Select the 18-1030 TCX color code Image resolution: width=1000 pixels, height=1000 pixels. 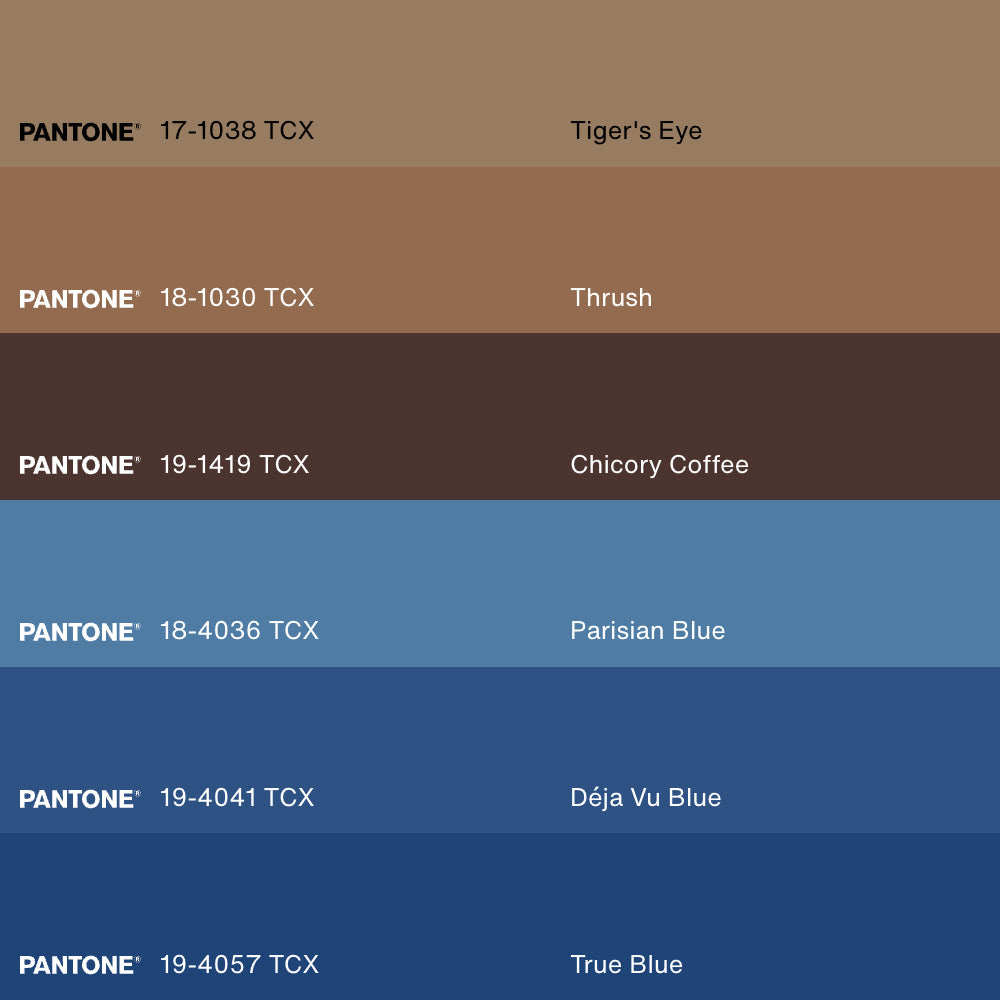237,298
